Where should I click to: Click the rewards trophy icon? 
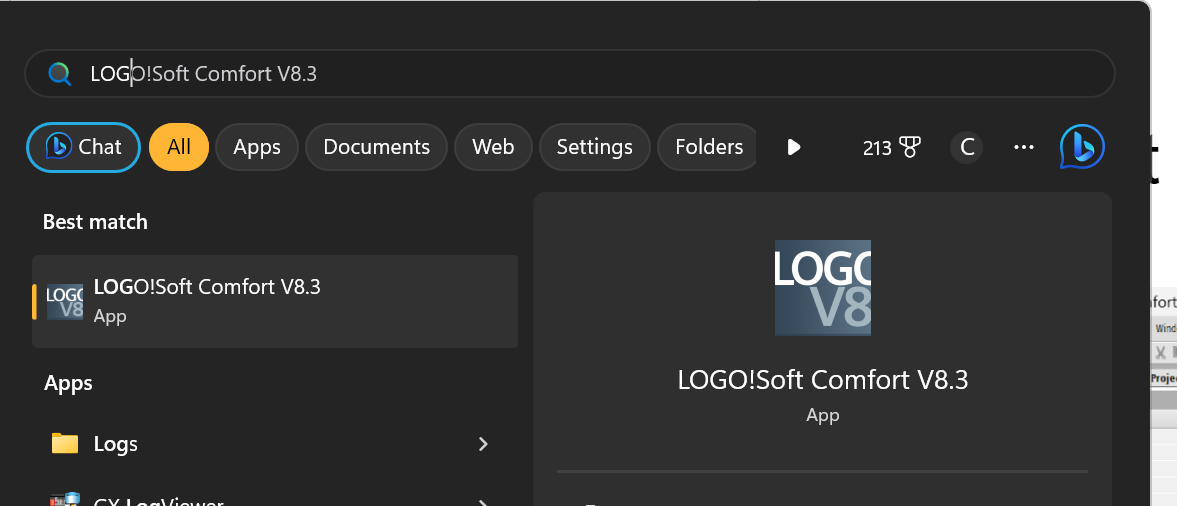pyautogui.click(x=910, y=148)
